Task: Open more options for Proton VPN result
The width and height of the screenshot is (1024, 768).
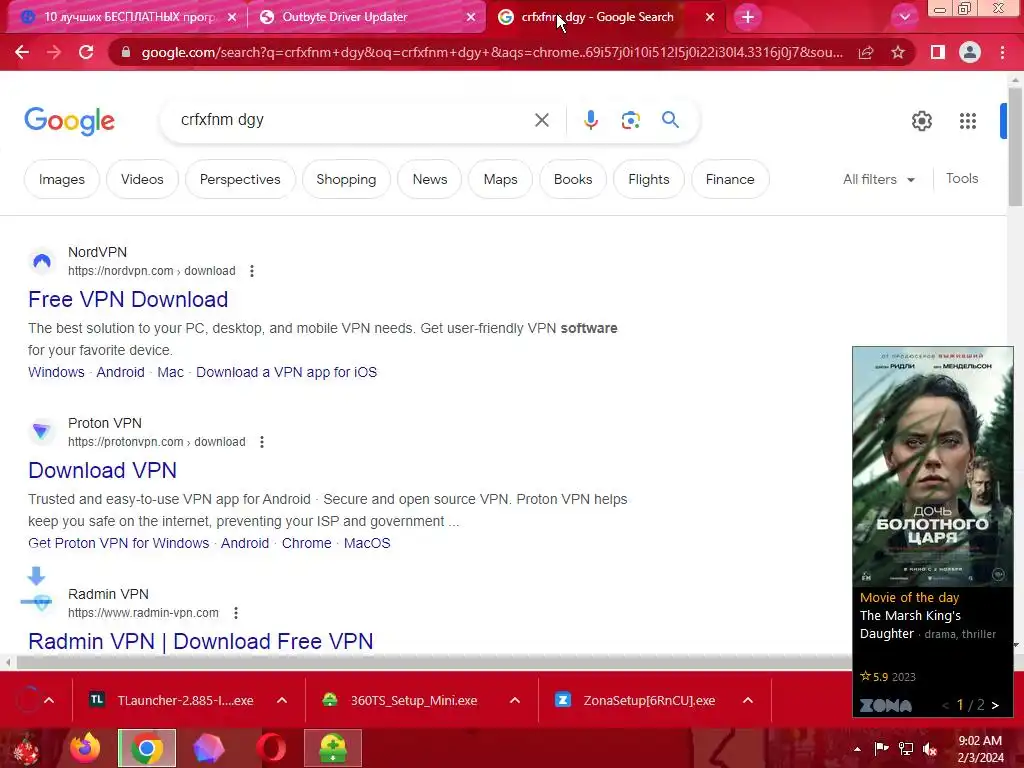Action: tap(262, 442)
